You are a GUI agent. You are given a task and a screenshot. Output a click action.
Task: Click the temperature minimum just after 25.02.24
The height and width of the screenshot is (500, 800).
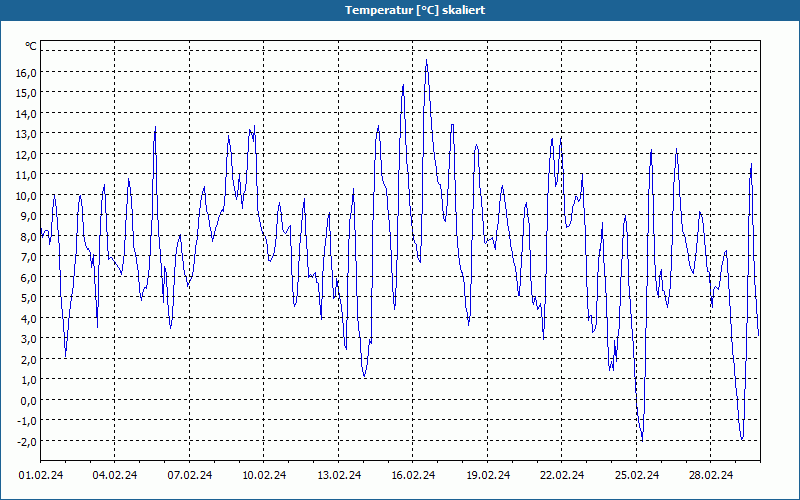[642, 440]
